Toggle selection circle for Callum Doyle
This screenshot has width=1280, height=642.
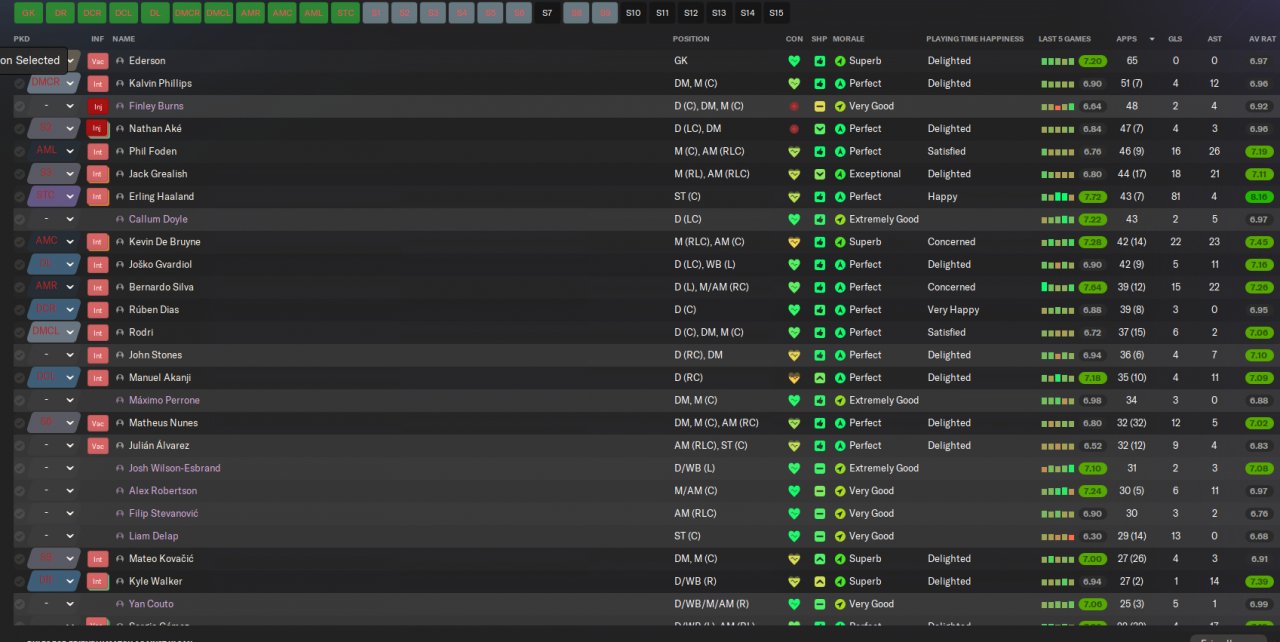coord(19,219)
